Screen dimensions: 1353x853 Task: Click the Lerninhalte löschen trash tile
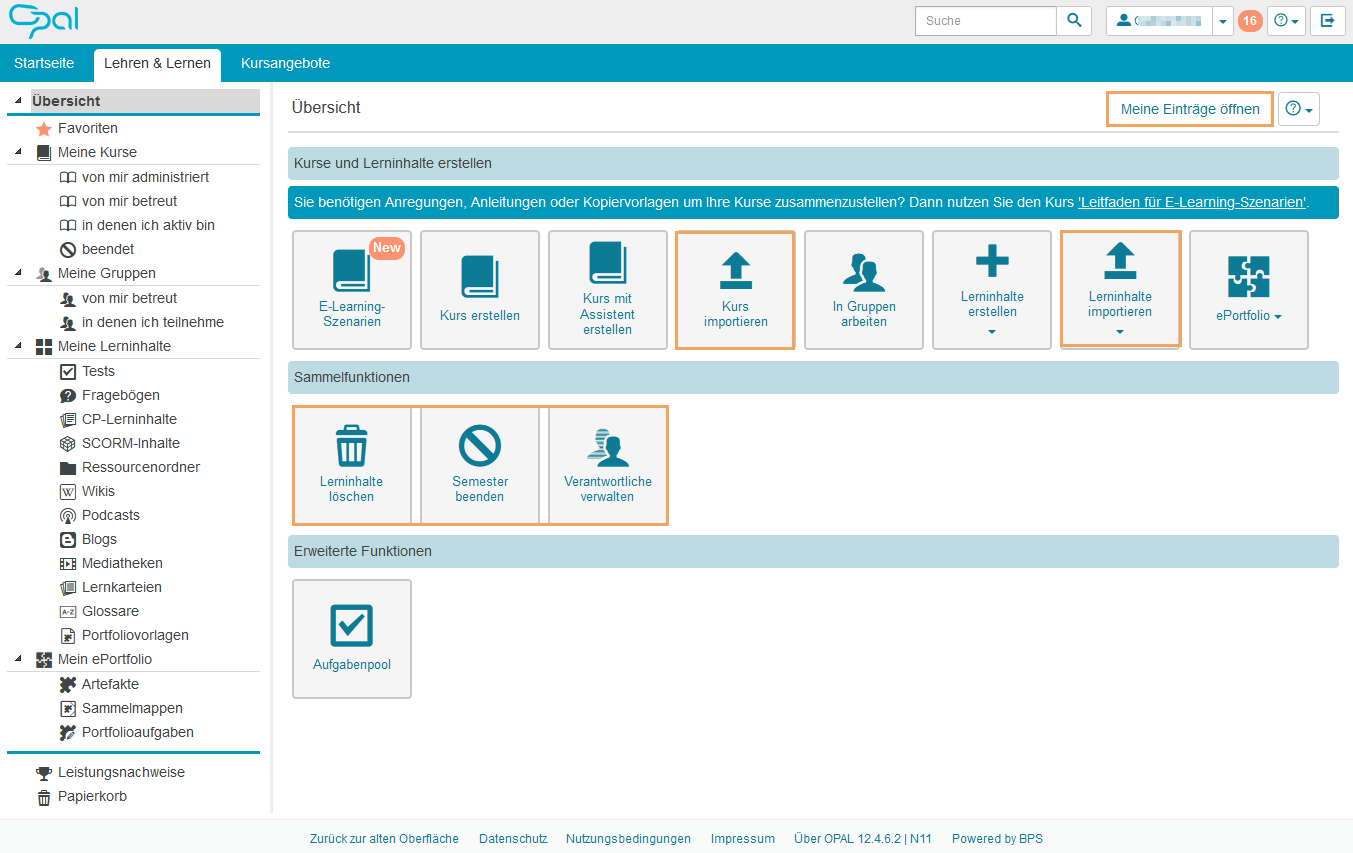351,465
